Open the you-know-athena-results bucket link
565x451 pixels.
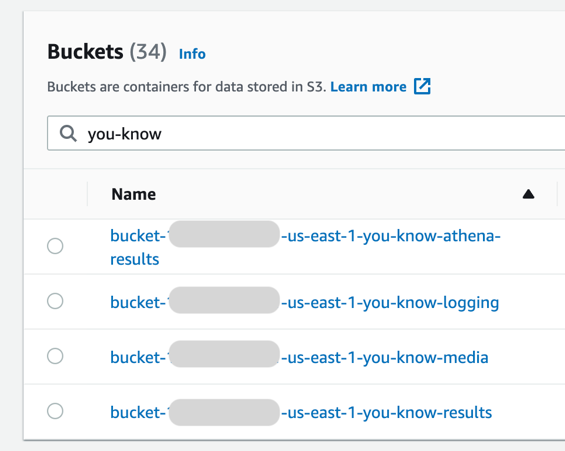point(305,247)
